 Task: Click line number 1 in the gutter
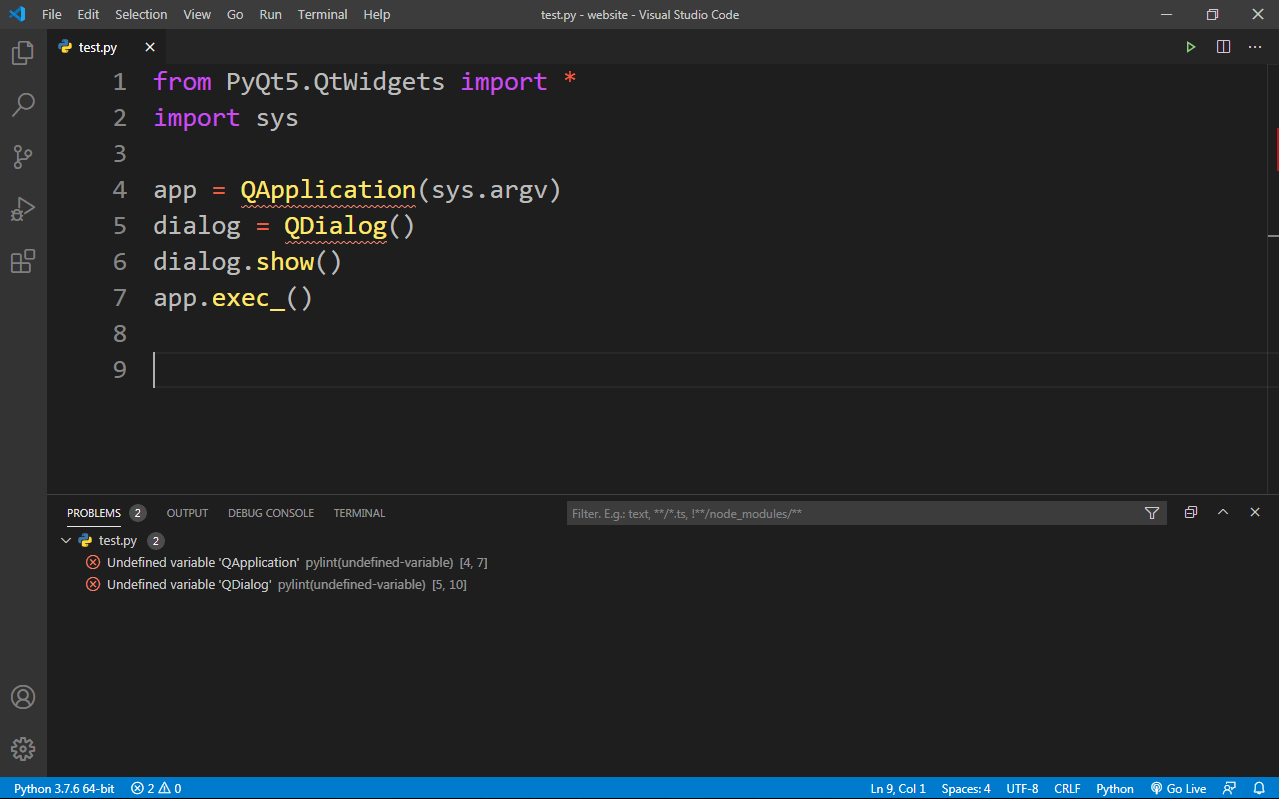[120, 82]
